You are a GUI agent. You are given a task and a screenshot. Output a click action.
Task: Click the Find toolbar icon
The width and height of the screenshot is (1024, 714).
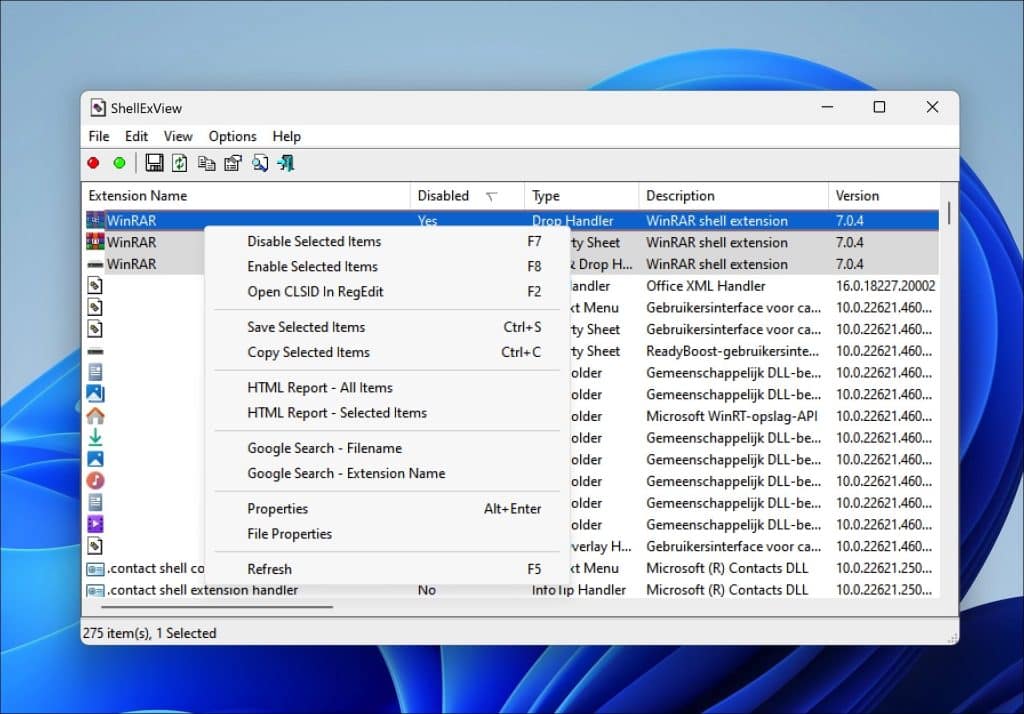pos(260,163)
